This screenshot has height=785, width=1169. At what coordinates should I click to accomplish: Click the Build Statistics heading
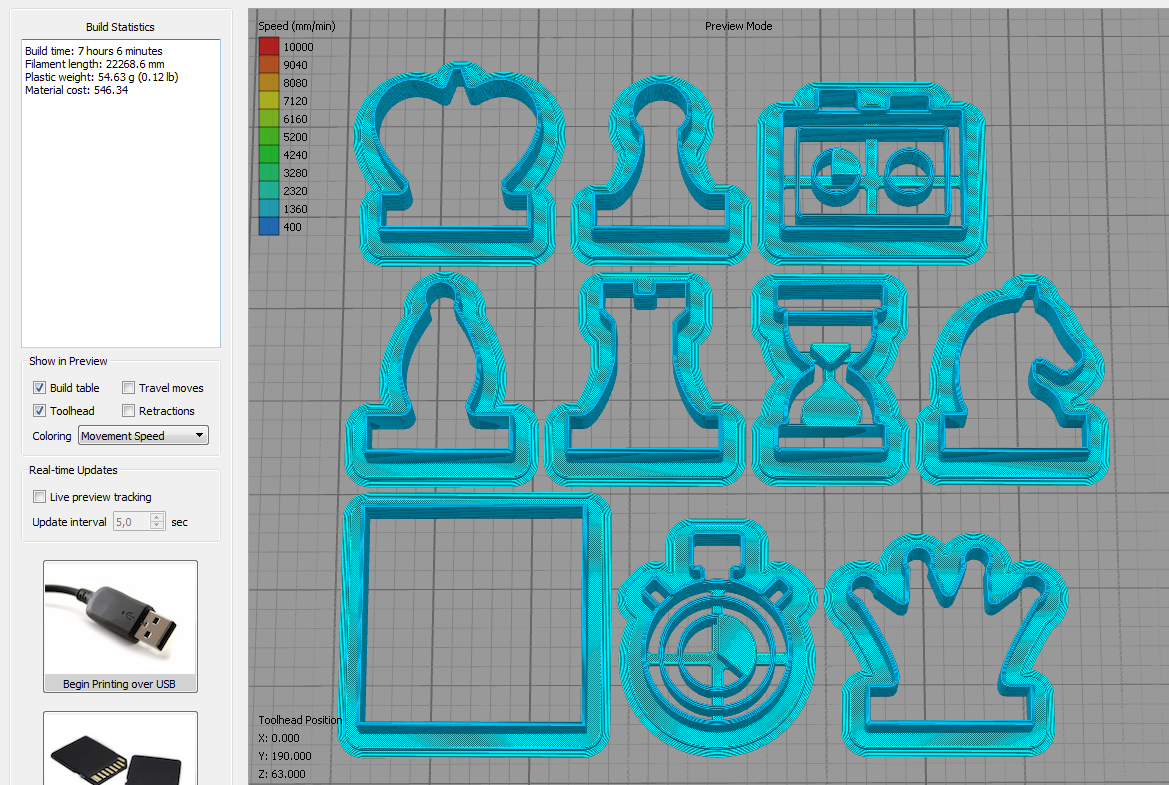(x=120, y=27)
